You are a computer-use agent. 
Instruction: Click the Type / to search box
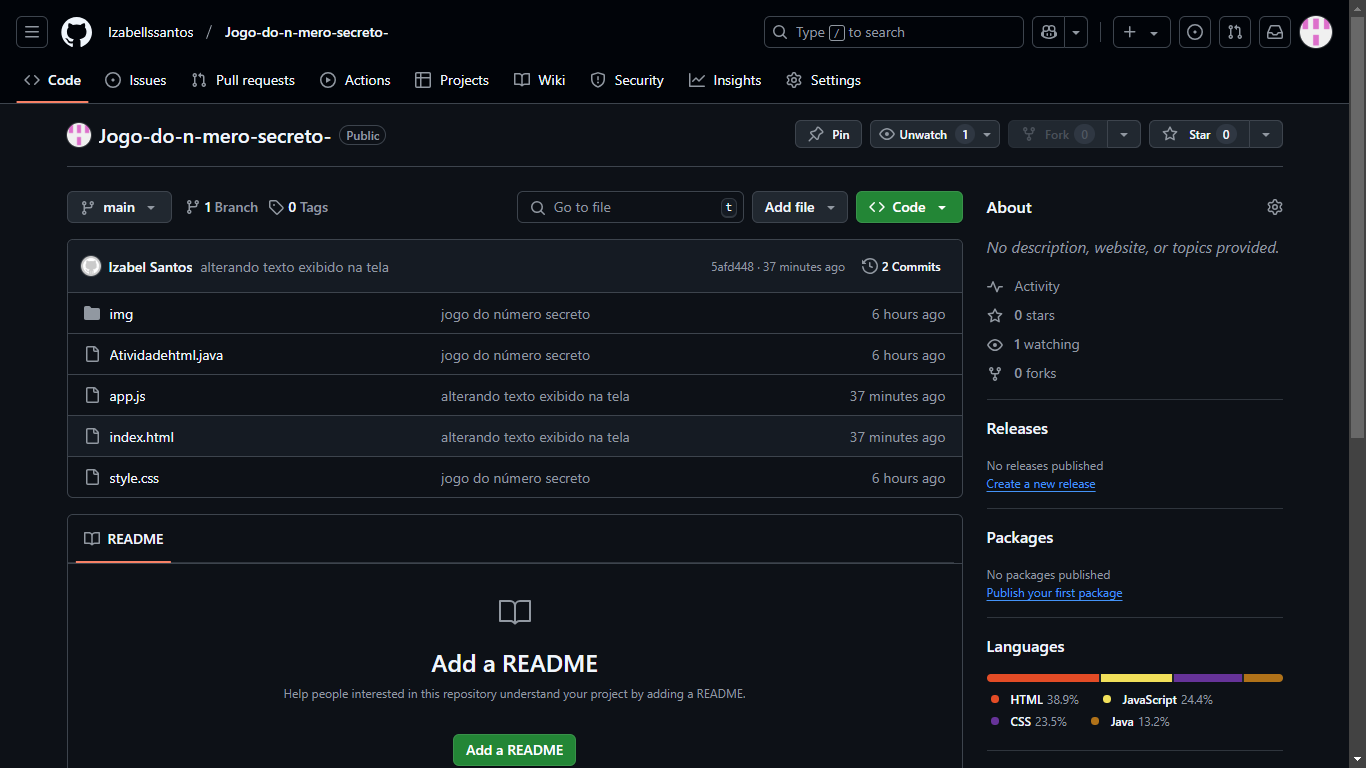pyautogui.click(x=894, y=32)
